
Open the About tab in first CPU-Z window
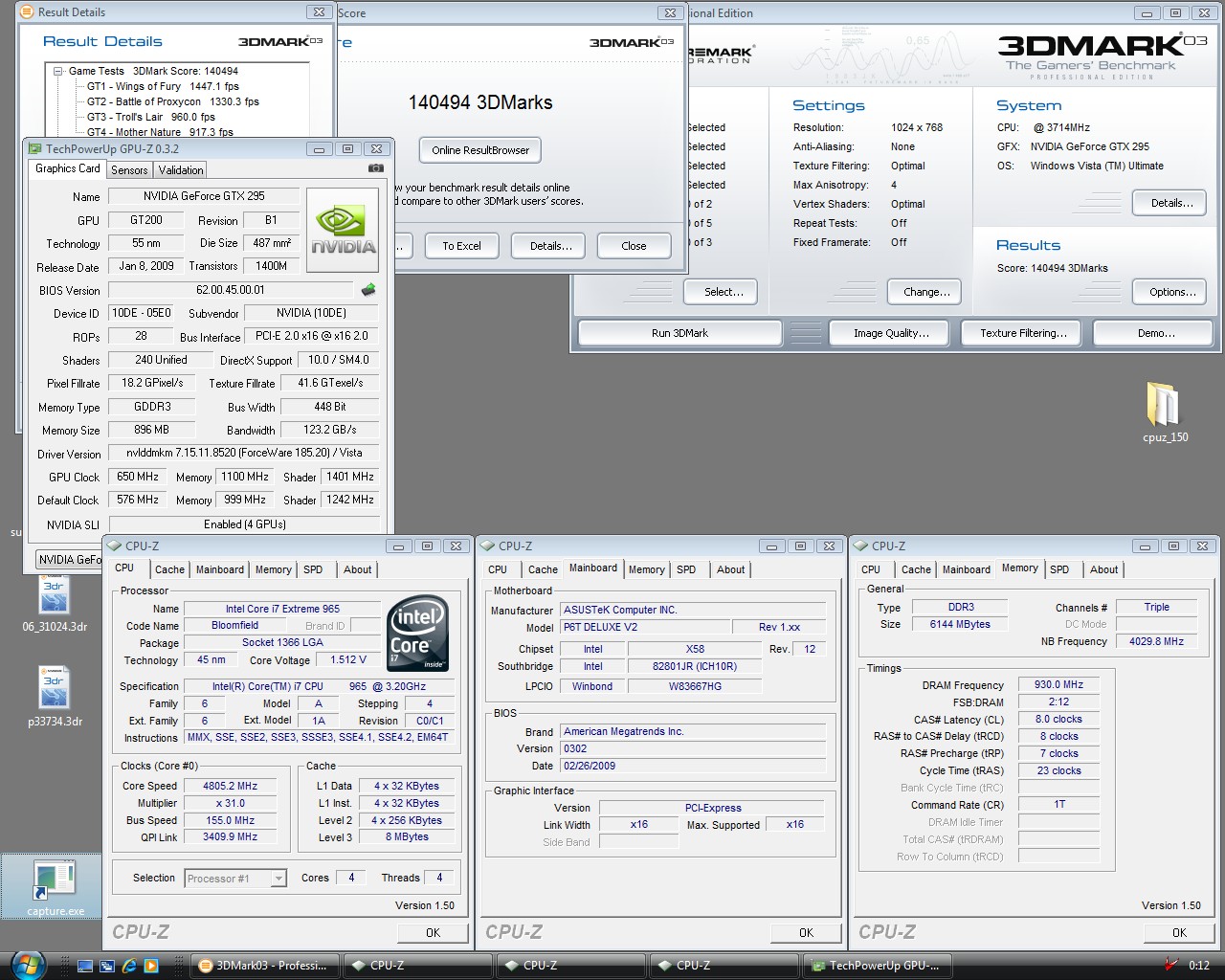click(x=358, y=569)
